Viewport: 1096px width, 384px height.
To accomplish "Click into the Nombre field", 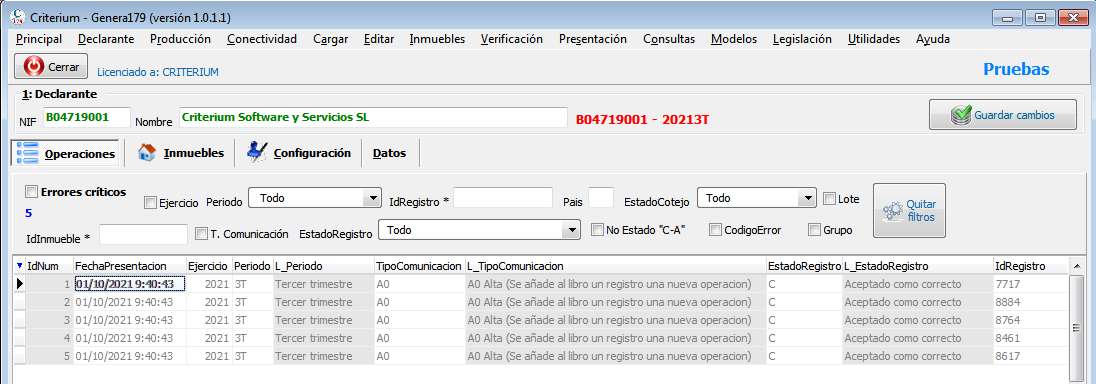I will coord(373,118).
